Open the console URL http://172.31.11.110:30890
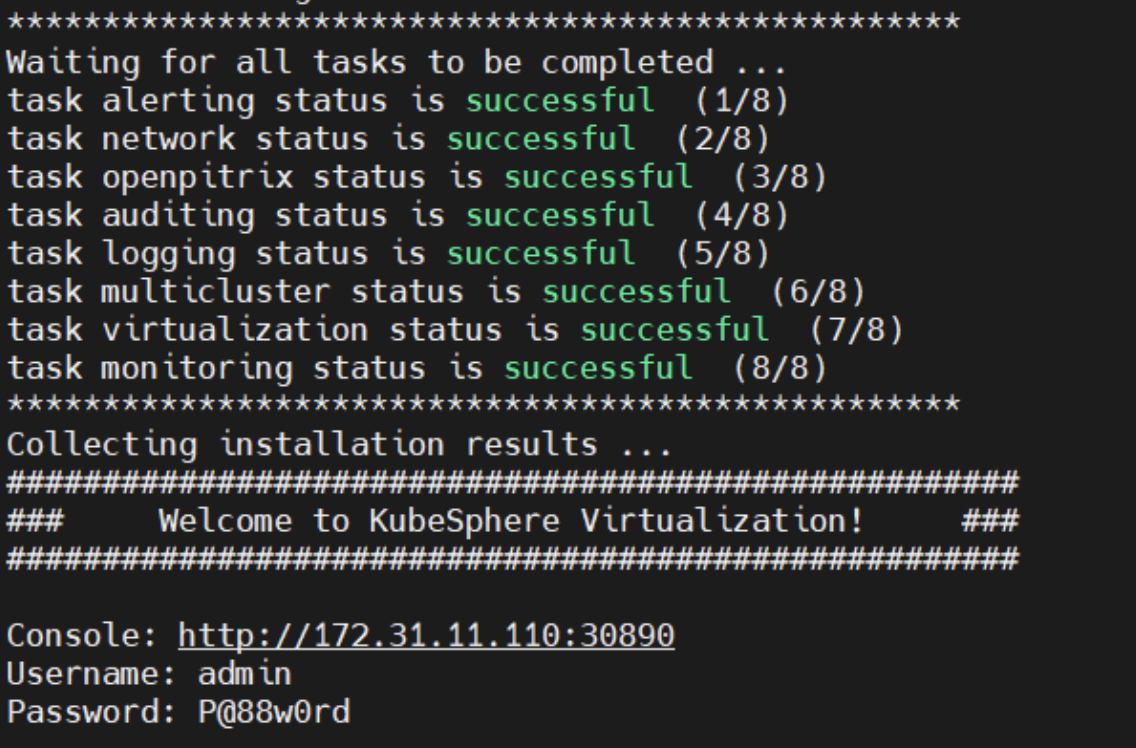1136x748 pixels. [x=426, y=636]
